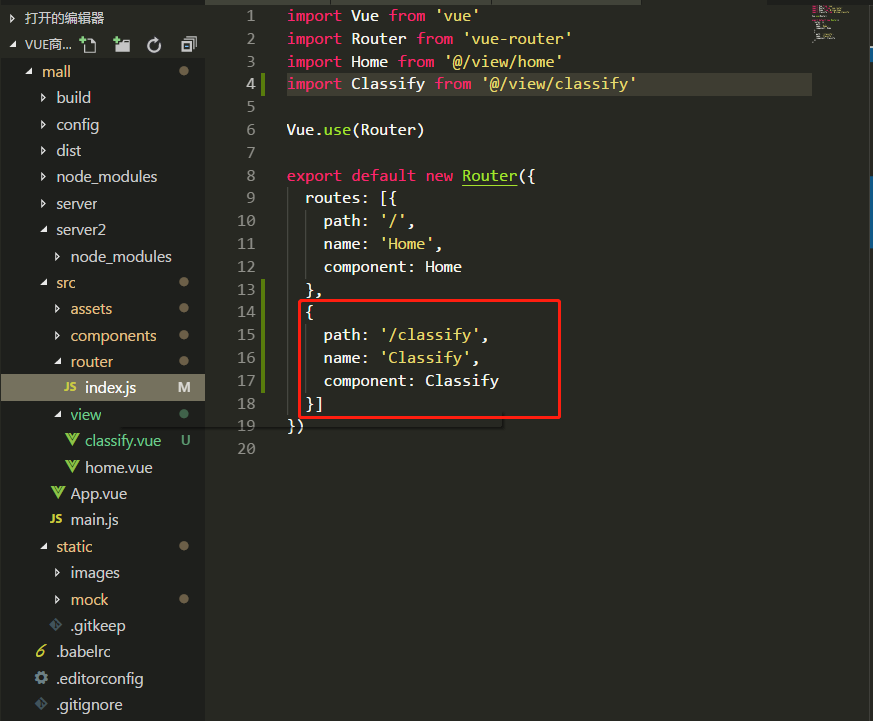Expand node_modules inside server2
Viewport: 873px width, 721px height.
tap(57, 256)
